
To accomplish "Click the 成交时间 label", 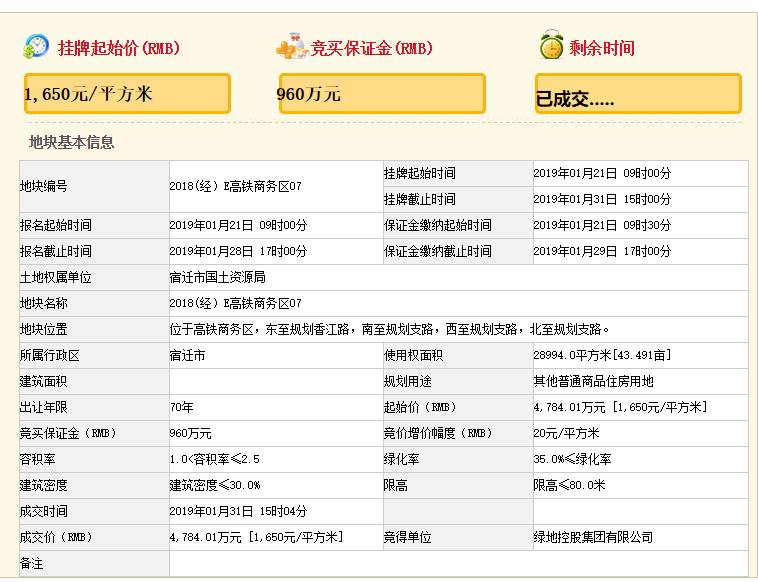I will point(44,512).
